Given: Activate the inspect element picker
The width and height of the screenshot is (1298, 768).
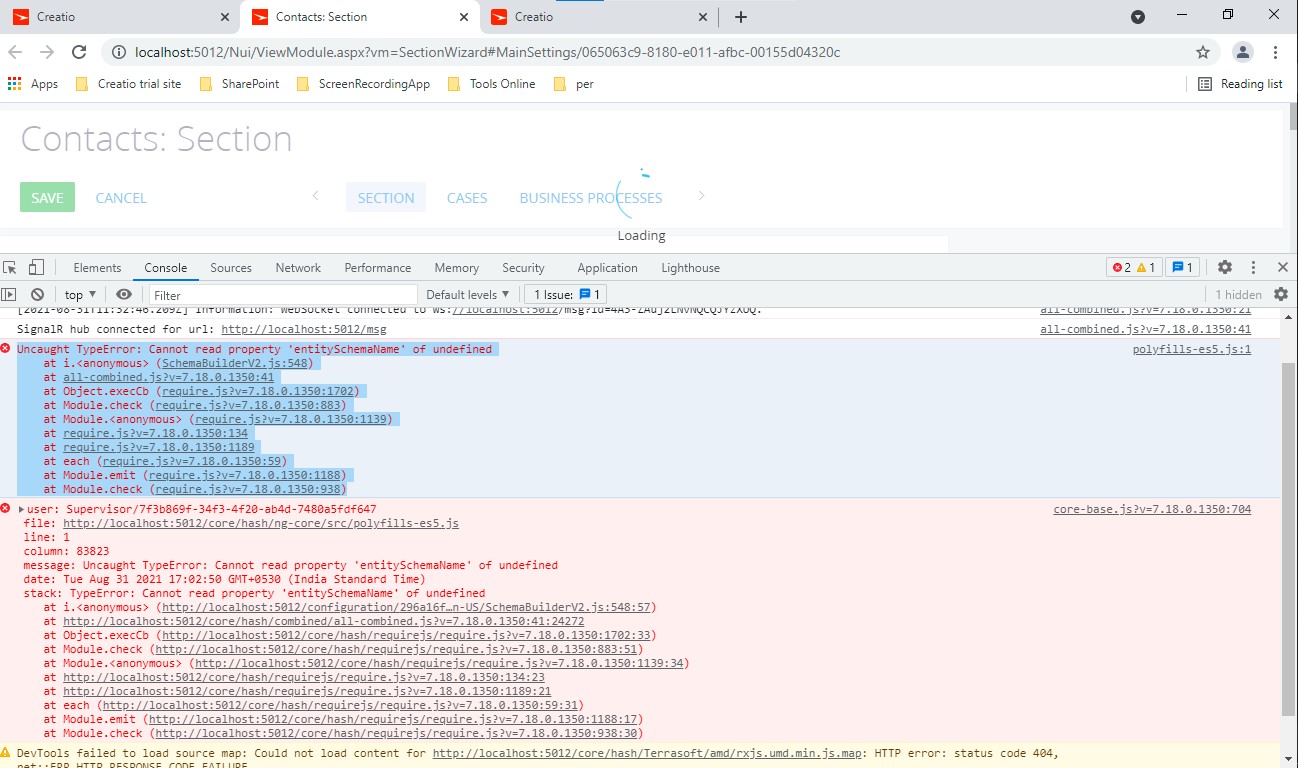Looking at the screenshot, I should coord(10,267).
